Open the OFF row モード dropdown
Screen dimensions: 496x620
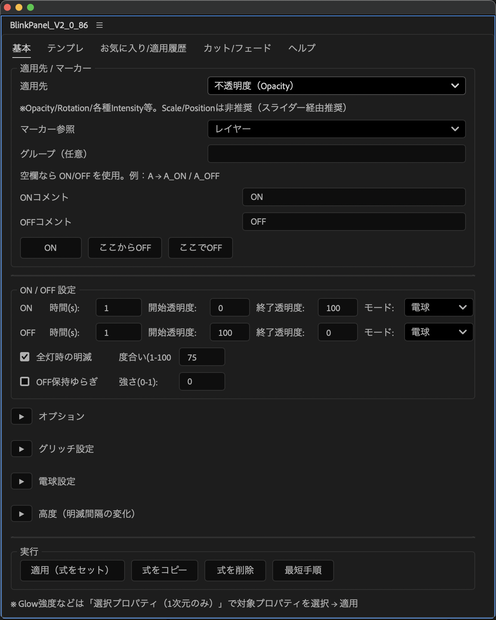pyautogui.click(x=438, y=333)
